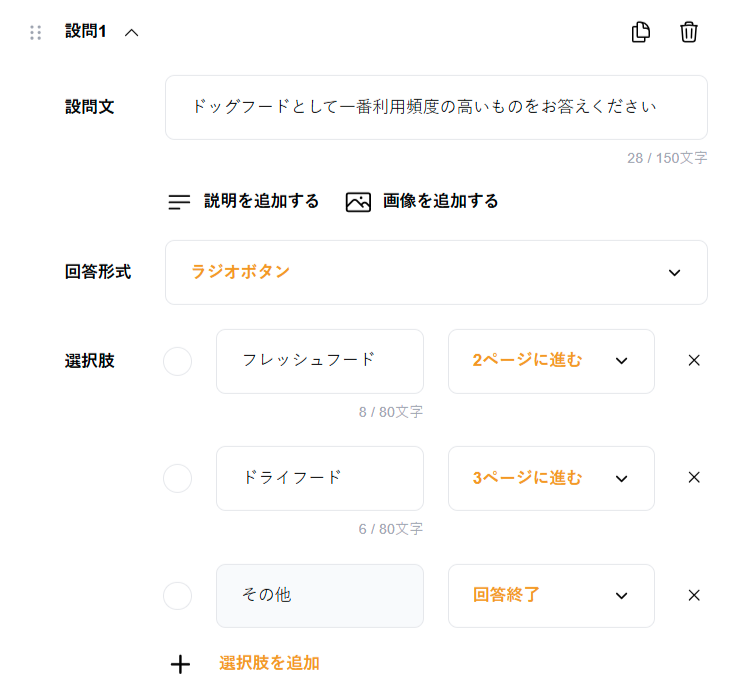This screenshot has width=740, height=680.
Task: Click the 選択肢を追加 link
Action: pyautogui.click(x=269, y=663)
